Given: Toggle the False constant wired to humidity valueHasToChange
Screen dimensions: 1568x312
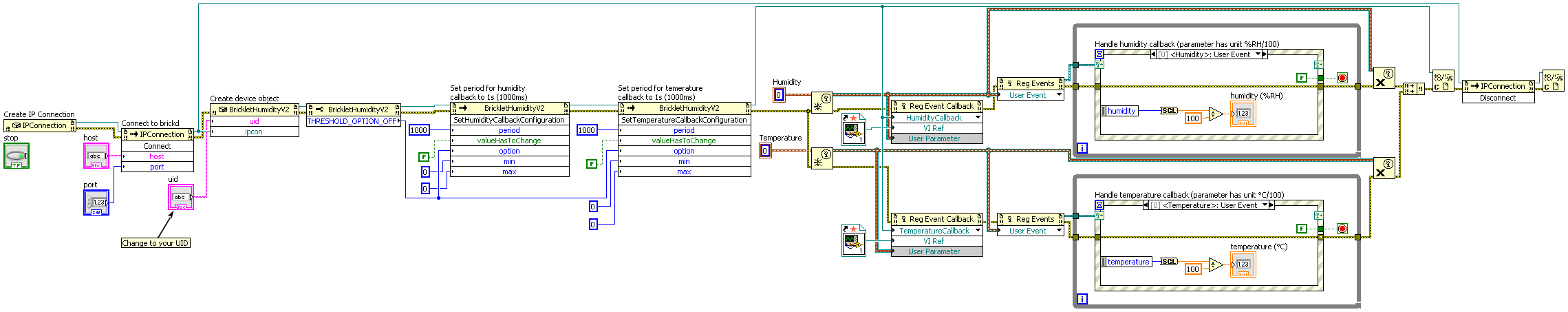Looking at the screenshot, I should pyautogui.click(x=425, y=157).
